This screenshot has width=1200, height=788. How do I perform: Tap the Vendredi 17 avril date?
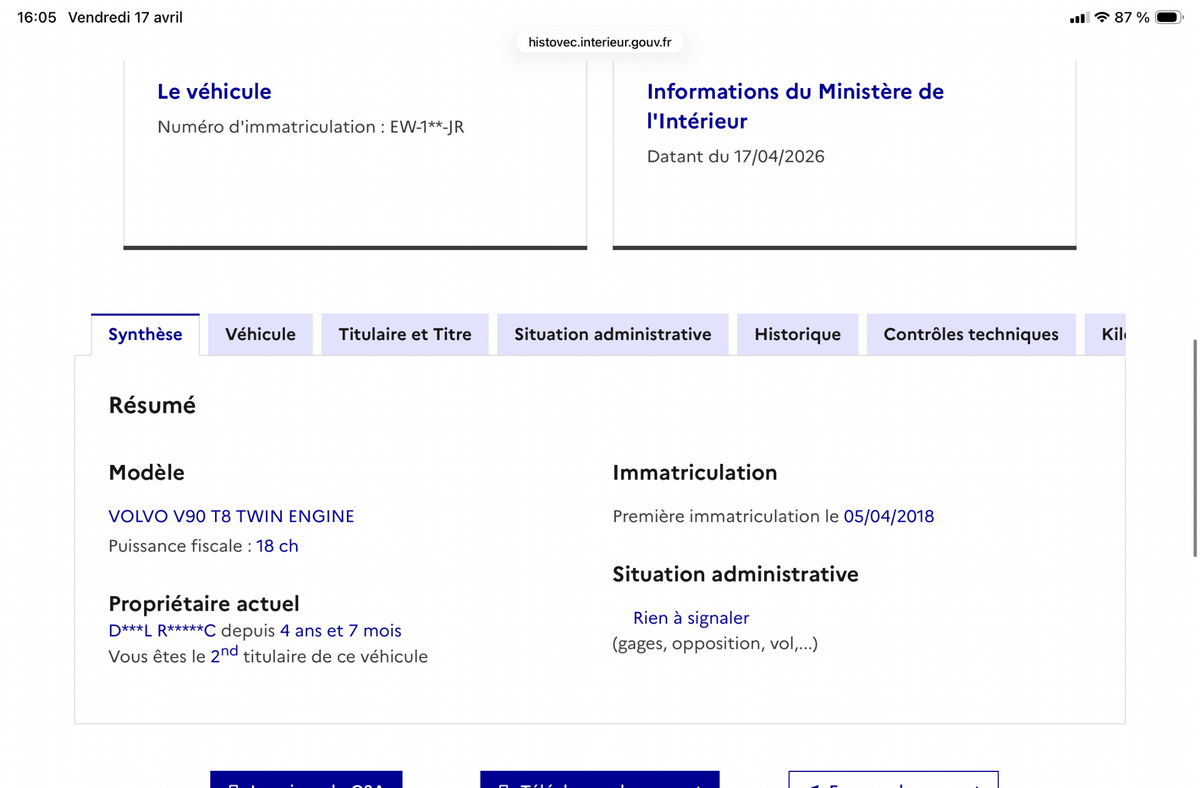coord(125,18)
